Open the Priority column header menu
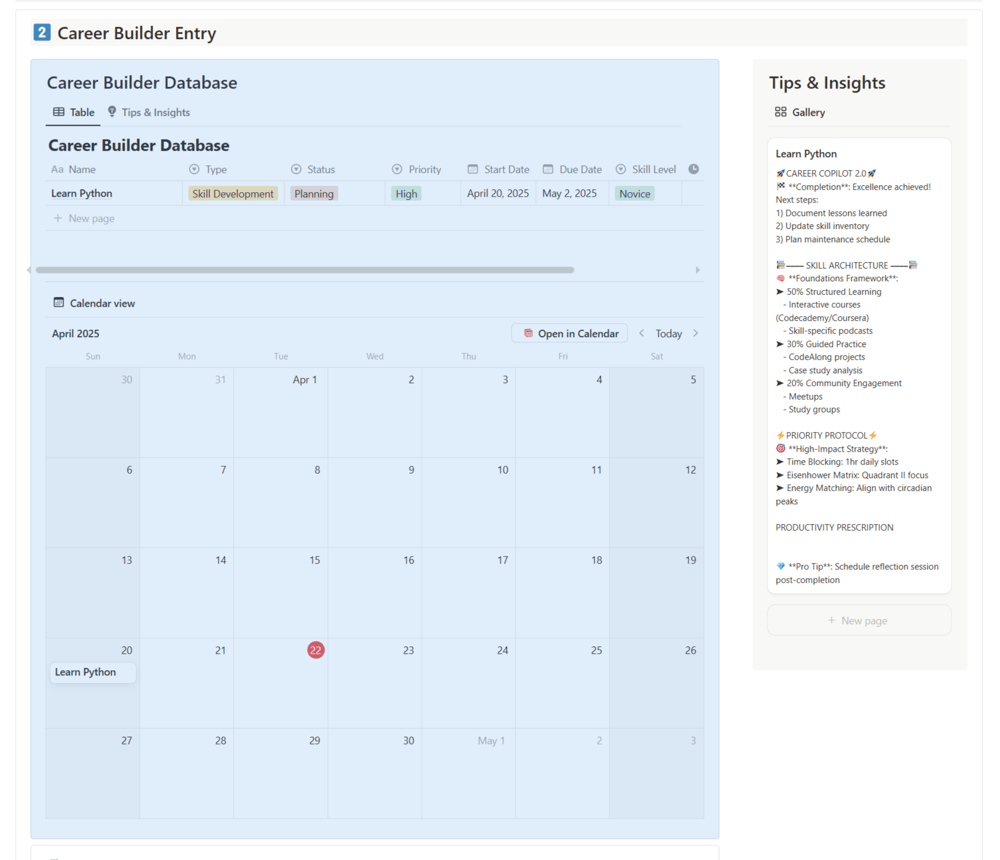The width and height of the screenshot is (1000, 860). (x=416, y=169)
